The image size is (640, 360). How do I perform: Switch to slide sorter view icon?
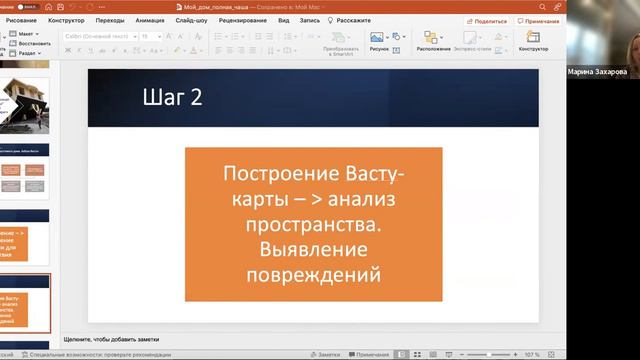(417, 355)
